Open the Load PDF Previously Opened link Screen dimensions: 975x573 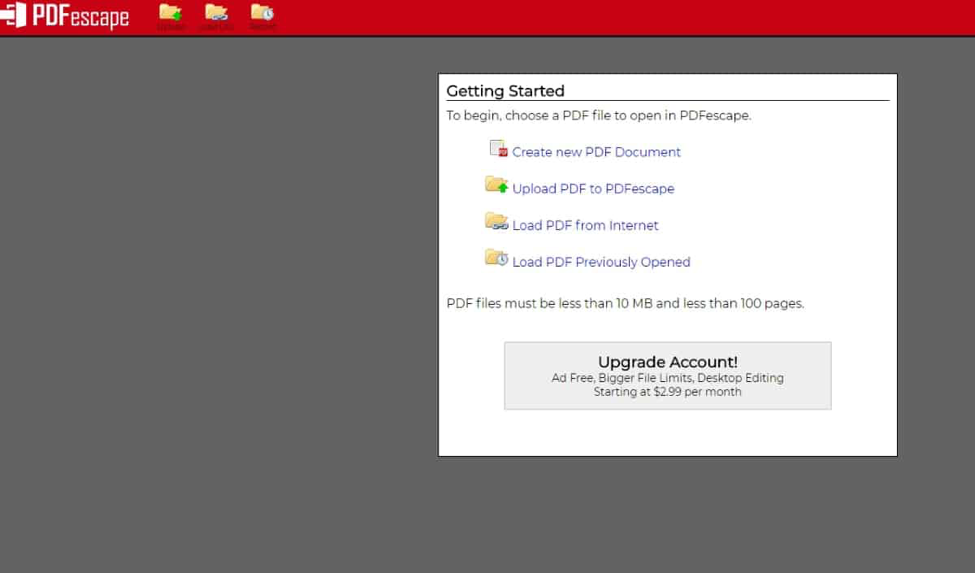point(601,262)
